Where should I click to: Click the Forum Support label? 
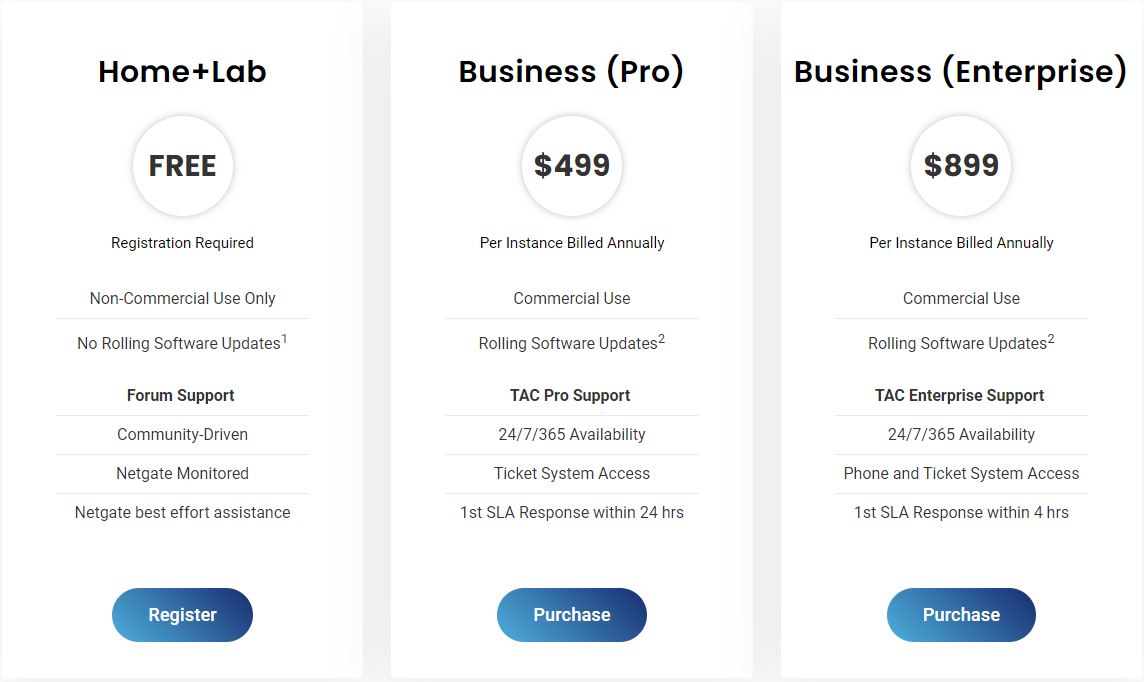tap(181, 395)
